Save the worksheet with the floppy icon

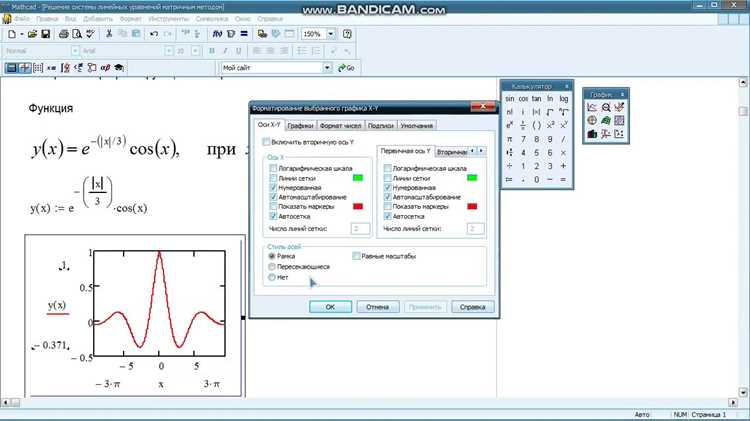45,34
